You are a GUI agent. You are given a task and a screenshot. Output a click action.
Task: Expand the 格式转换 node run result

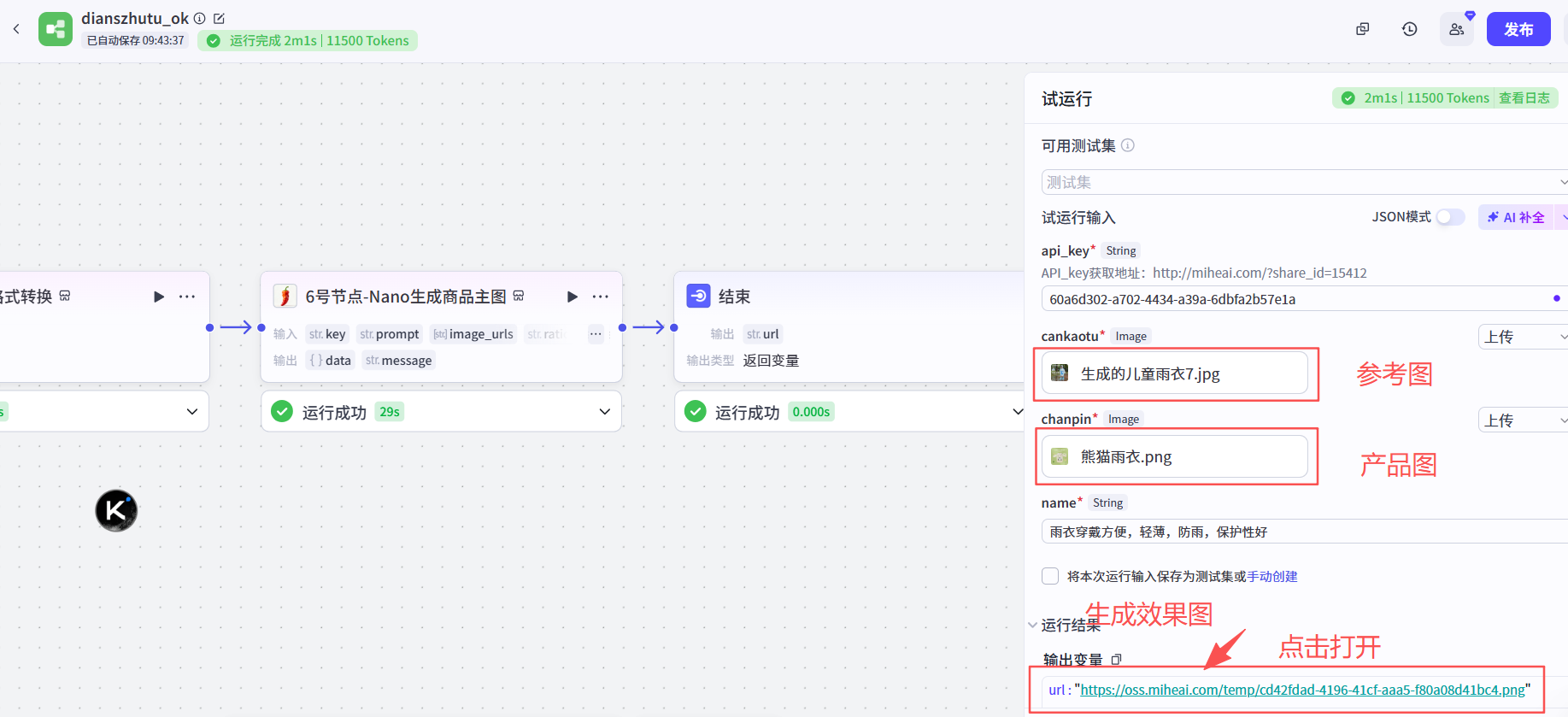[192, 412]
